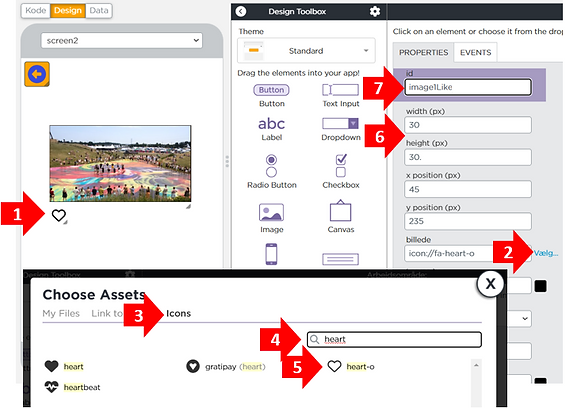Click the id field containing image1Like
566x408 pixels.
(x=468, y=87)
